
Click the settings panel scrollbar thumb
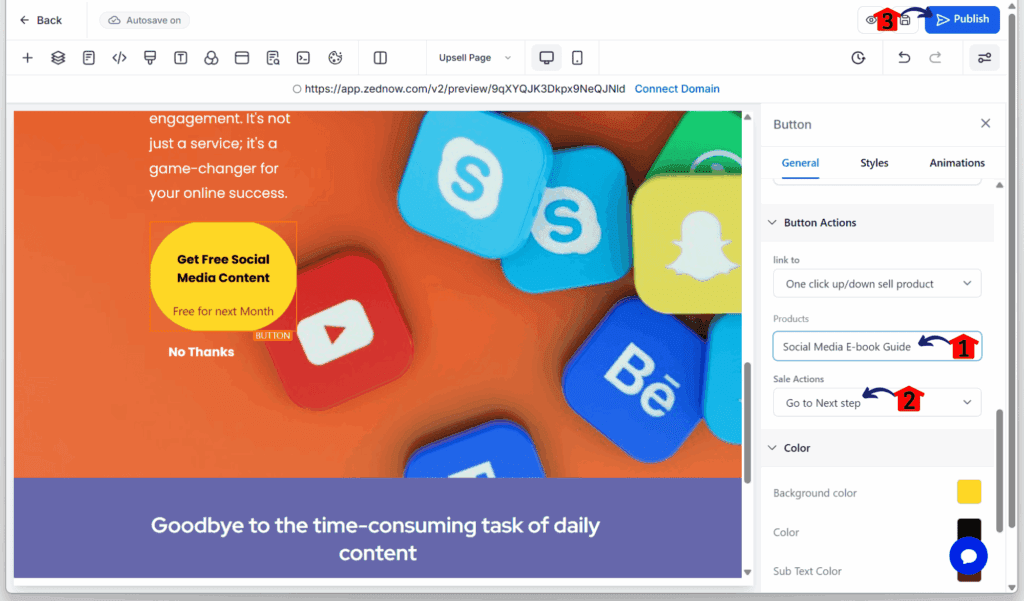[x=999, y=470]
